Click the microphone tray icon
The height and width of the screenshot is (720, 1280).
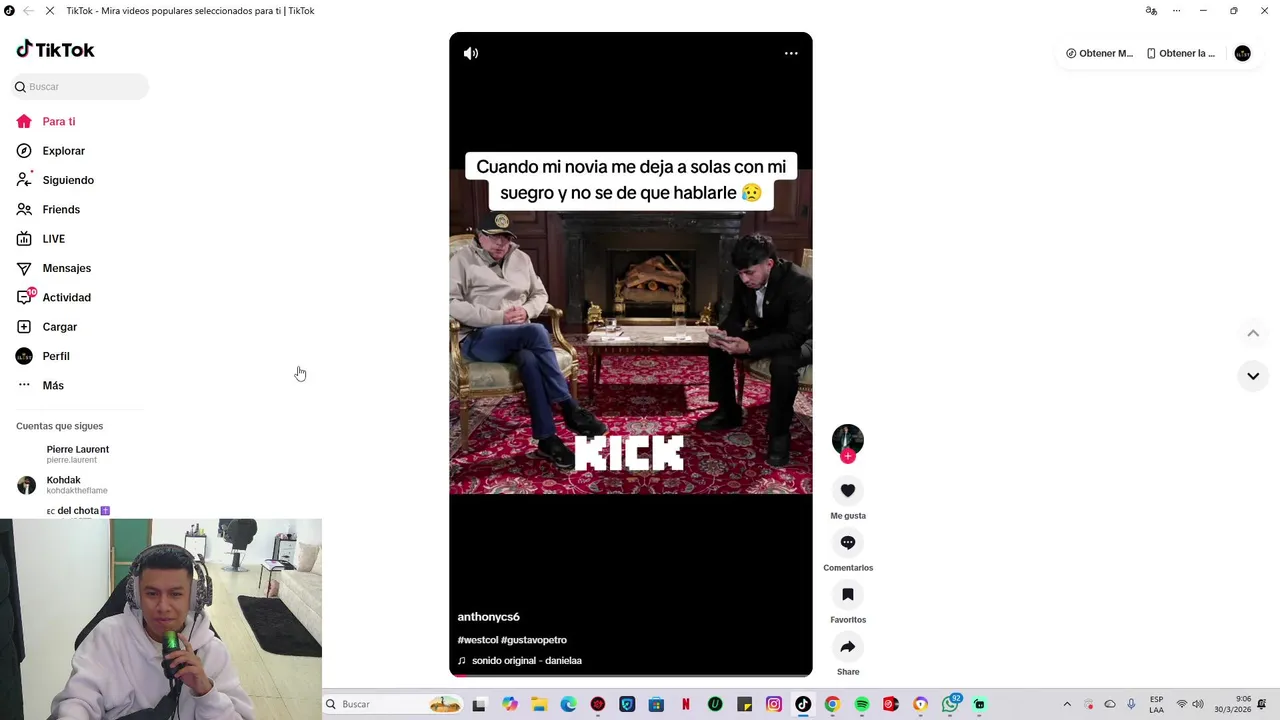click(x=1131, y=705)
